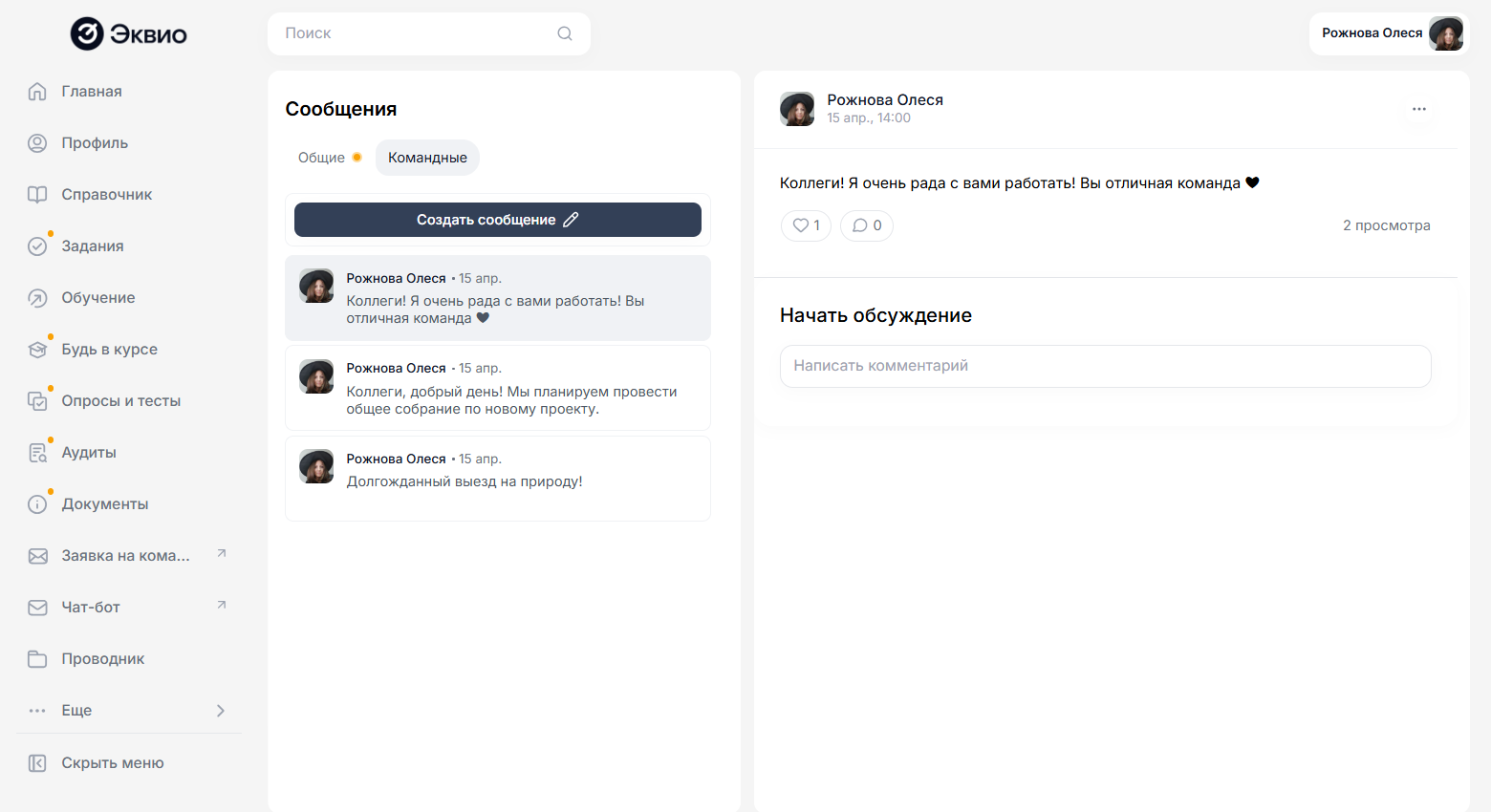Open the Документы info icon
The height and width of the screenshot is (812, 1491).
coord(37,504)
